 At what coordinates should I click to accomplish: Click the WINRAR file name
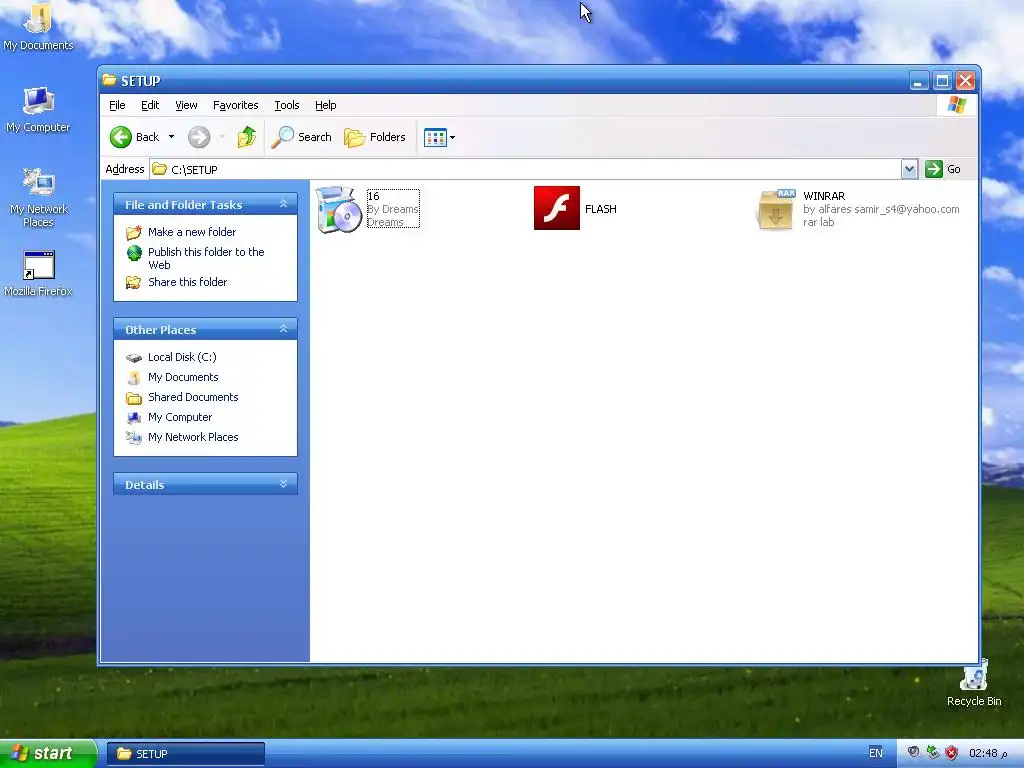(x=824, y=196)
